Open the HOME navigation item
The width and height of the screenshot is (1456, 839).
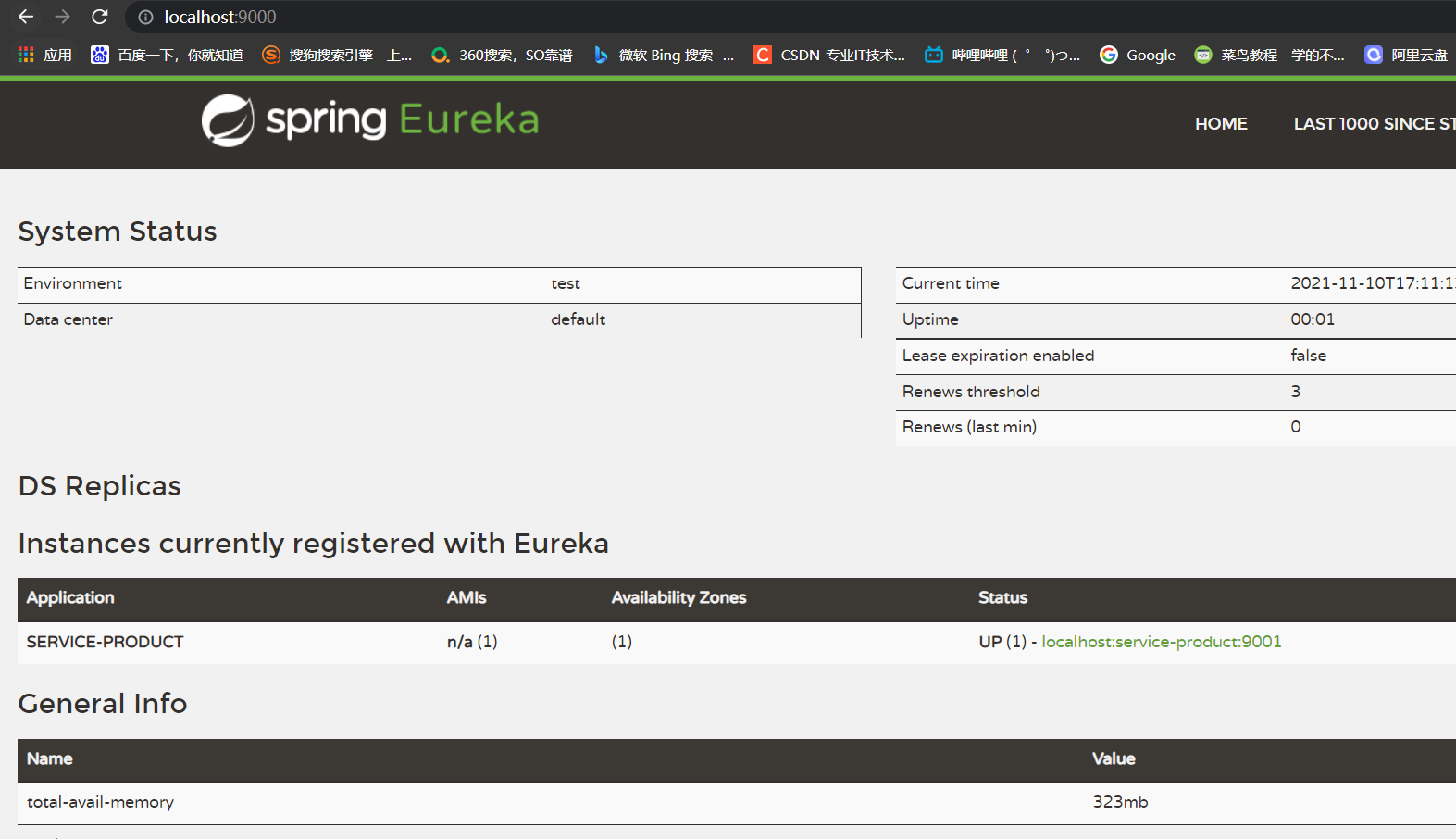click(x=1221, y=123)
